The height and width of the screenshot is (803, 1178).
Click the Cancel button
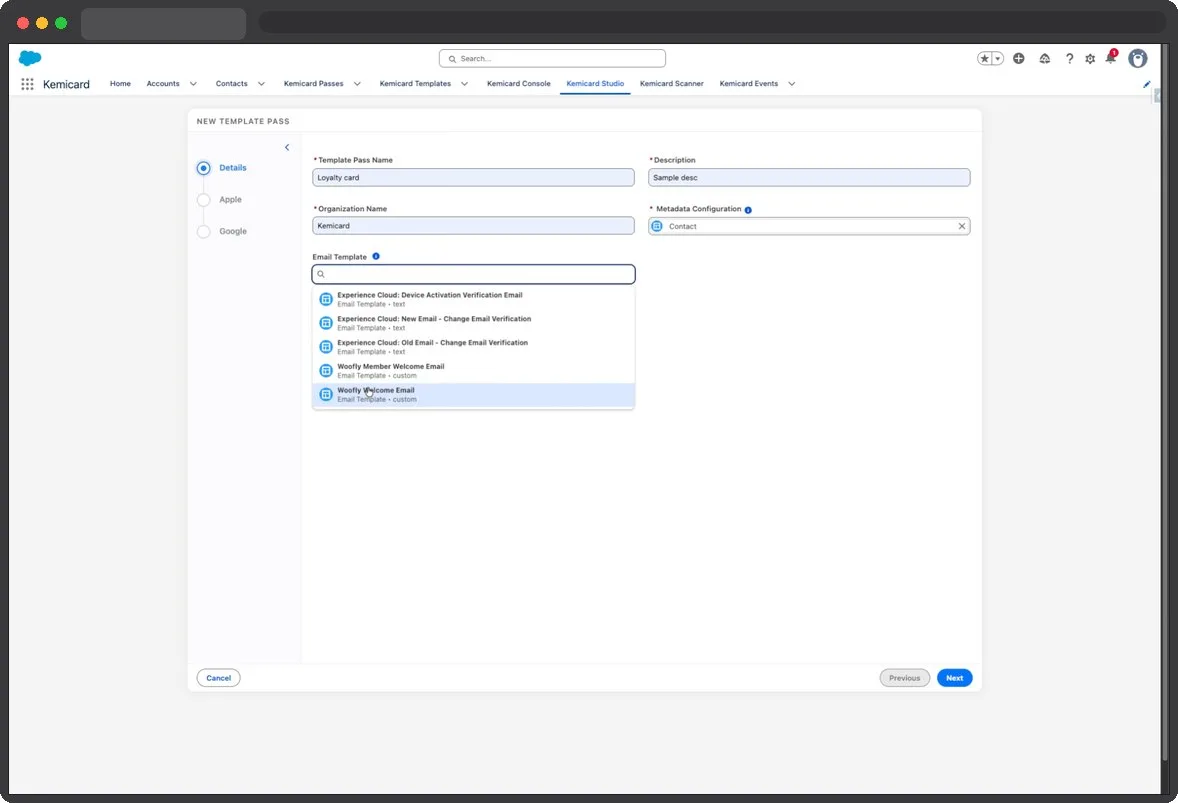coord(219,678)
